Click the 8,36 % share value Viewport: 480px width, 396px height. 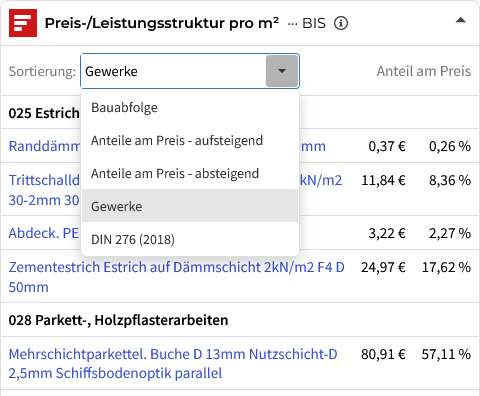450,180
